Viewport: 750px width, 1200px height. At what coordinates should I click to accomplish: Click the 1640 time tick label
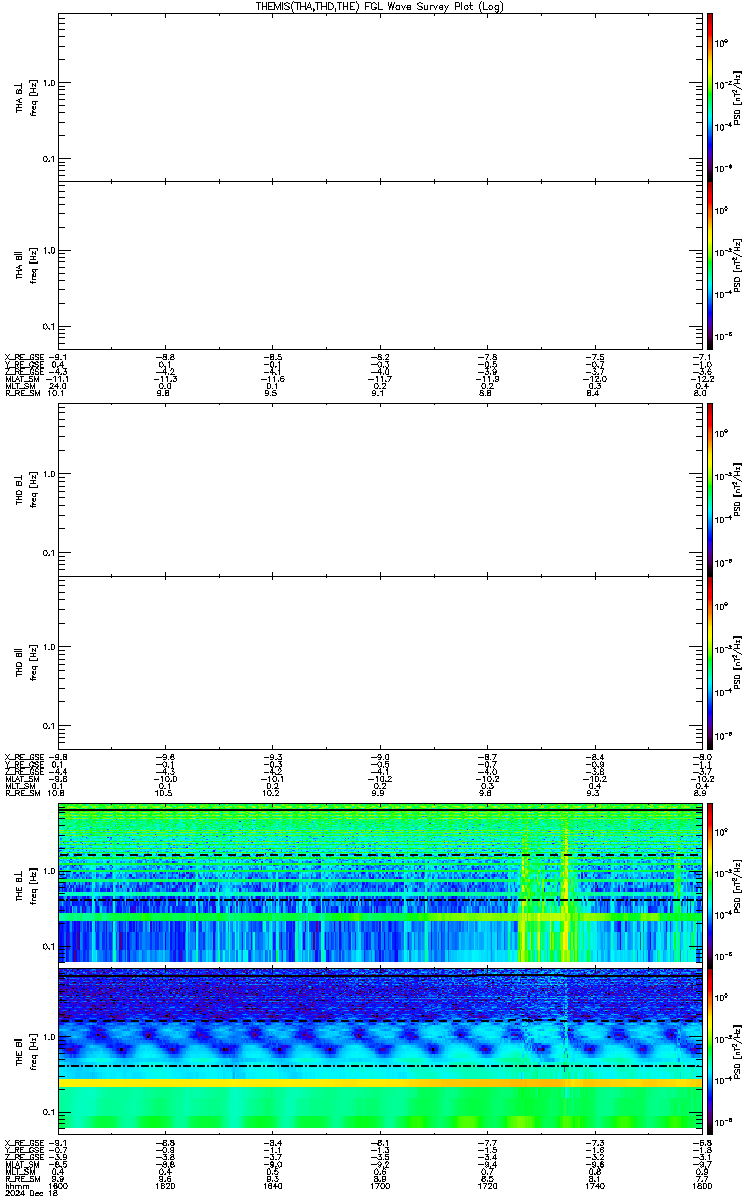pyautogui.click(x=273, y=1186)
